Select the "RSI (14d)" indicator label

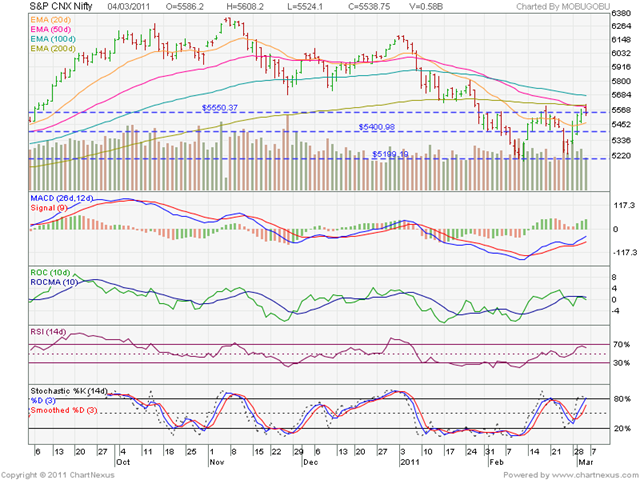point(48,332)
